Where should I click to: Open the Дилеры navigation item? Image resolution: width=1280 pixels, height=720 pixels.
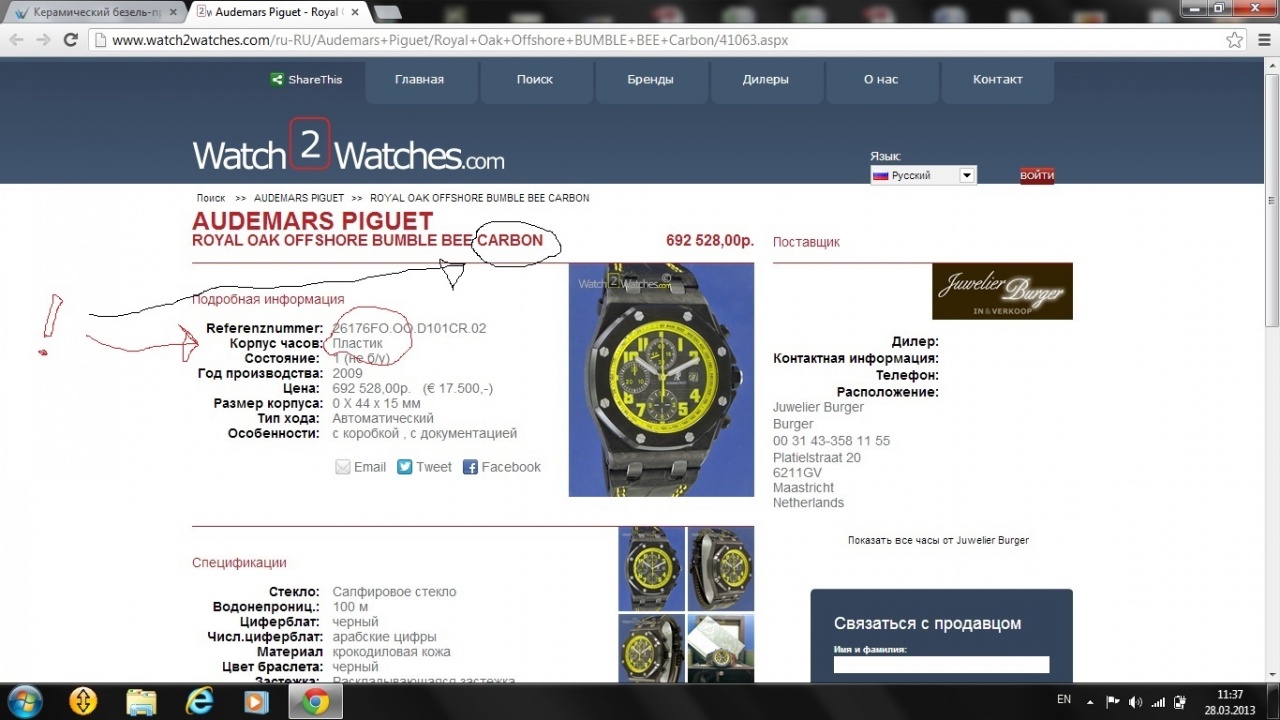765,80
